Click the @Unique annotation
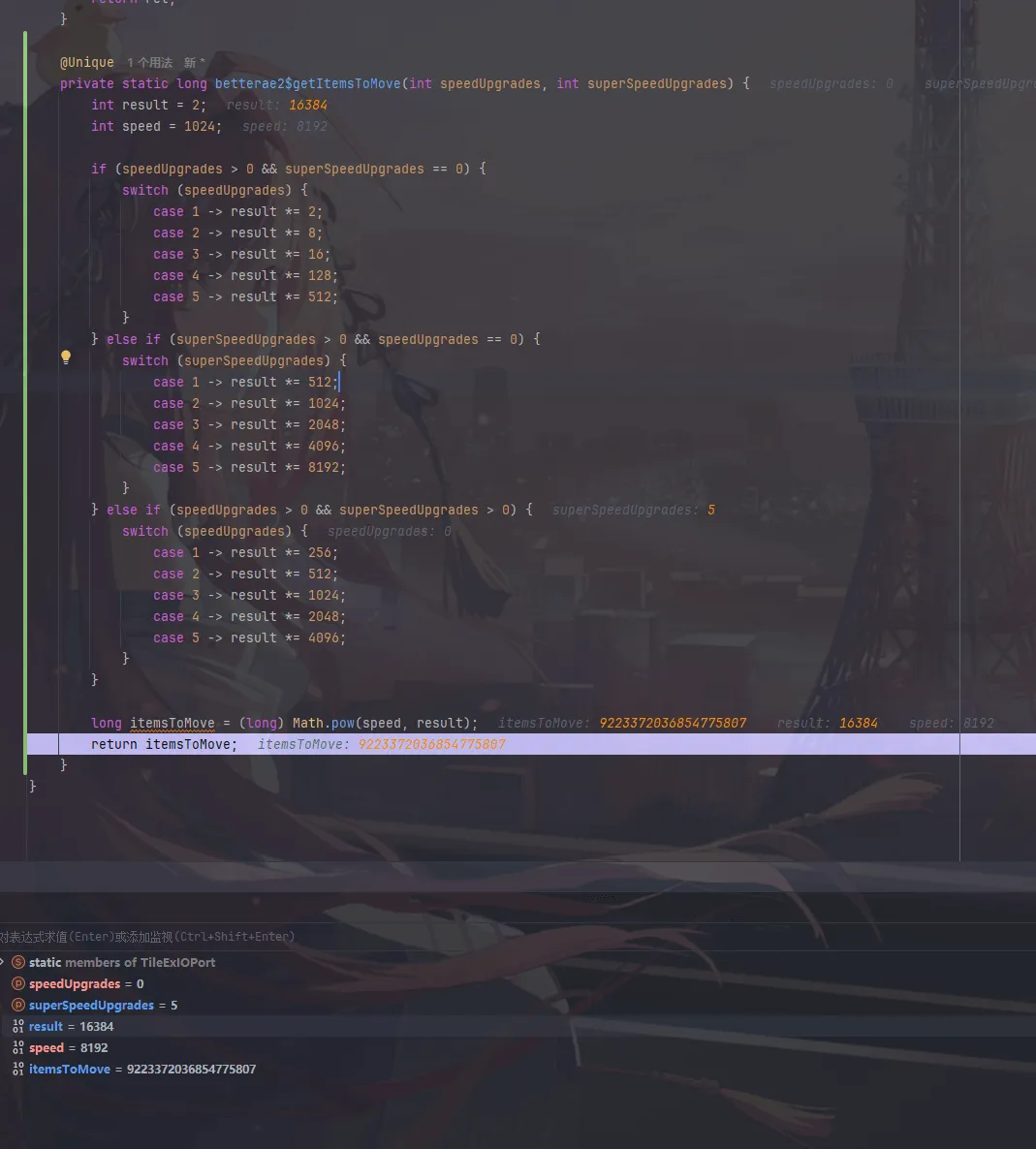Screen dimensions: 1036x1149 click(x=86, y=62)
